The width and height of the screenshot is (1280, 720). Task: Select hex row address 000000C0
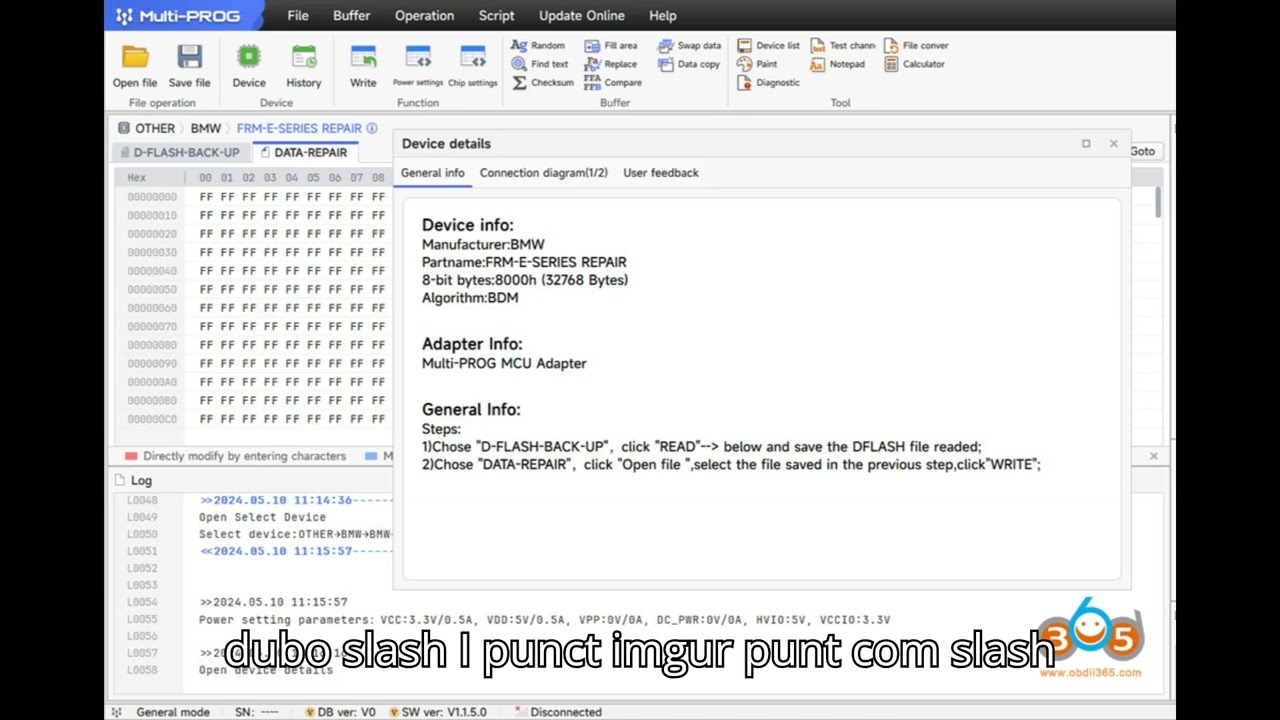[152, 419]
